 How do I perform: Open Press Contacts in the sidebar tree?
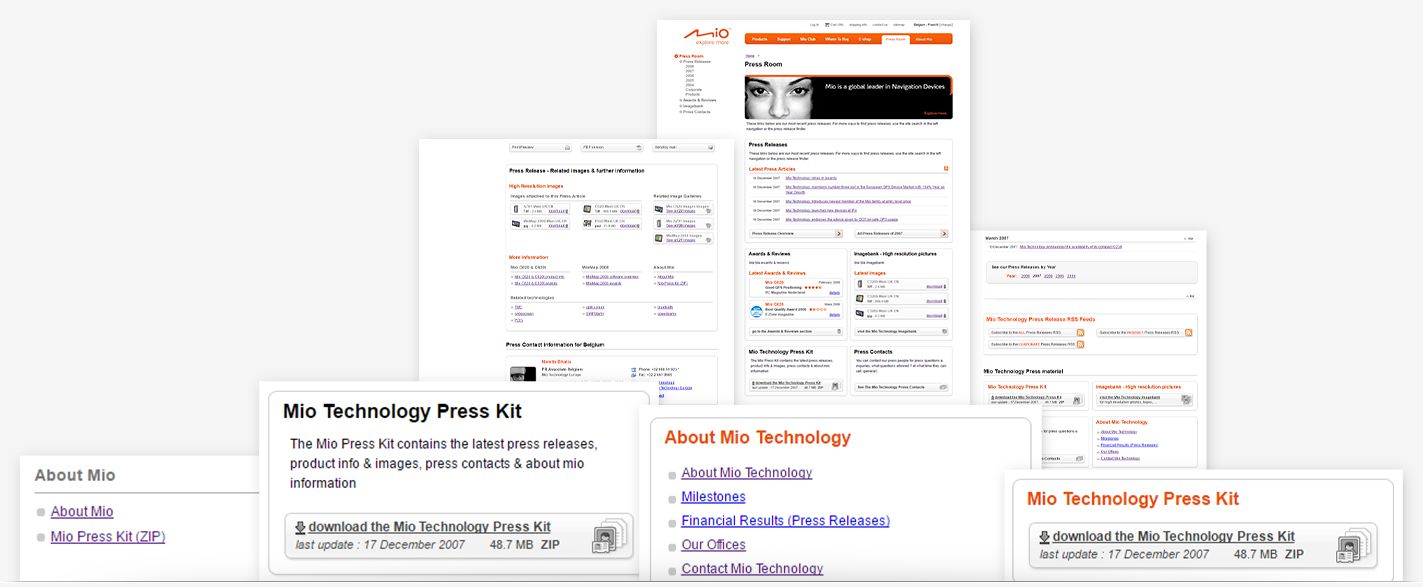tap(695, 112)
